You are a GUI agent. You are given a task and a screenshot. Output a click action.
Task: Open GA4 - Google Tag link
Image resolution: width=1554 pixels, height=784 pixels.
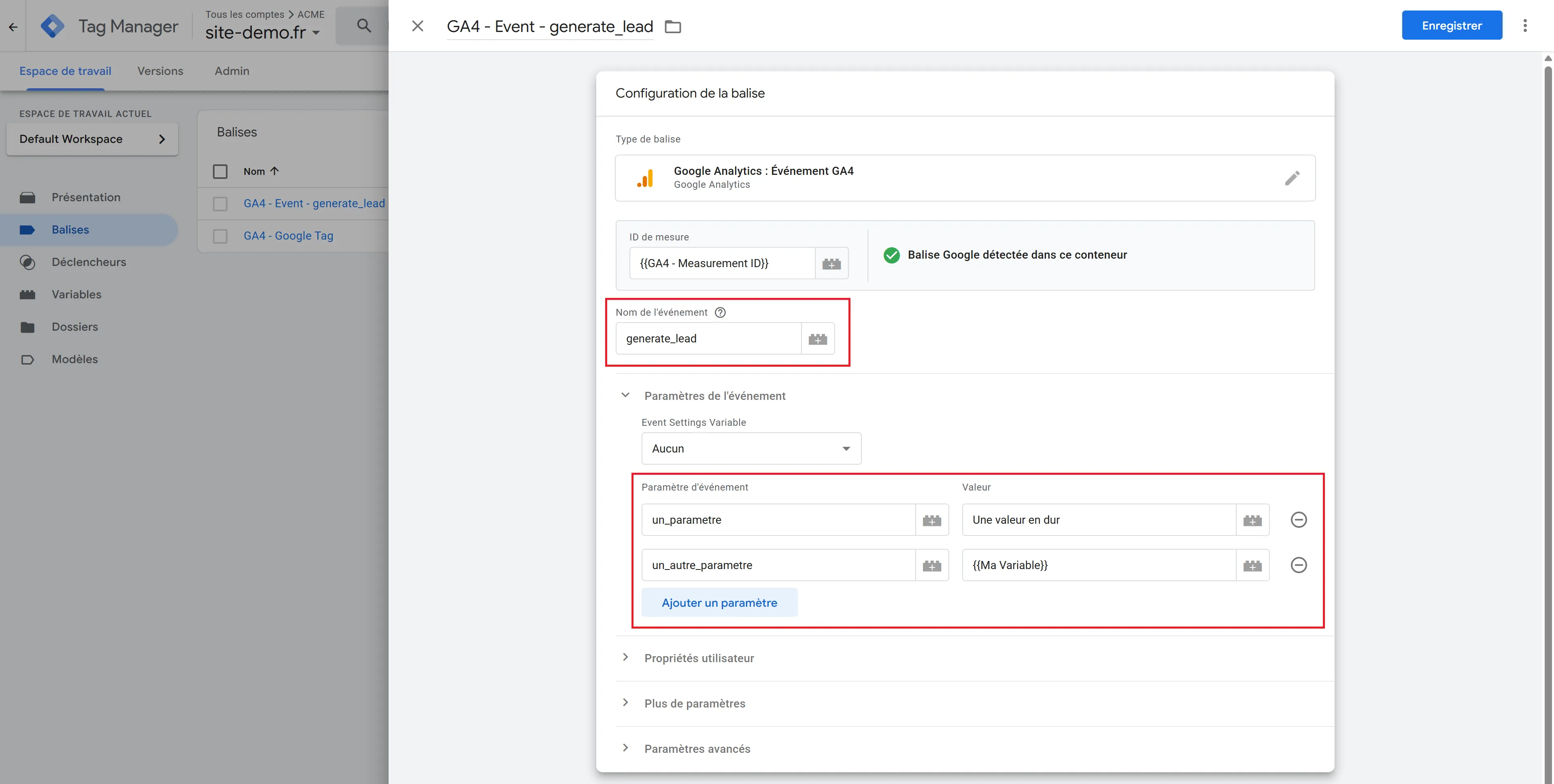point(288,236)
